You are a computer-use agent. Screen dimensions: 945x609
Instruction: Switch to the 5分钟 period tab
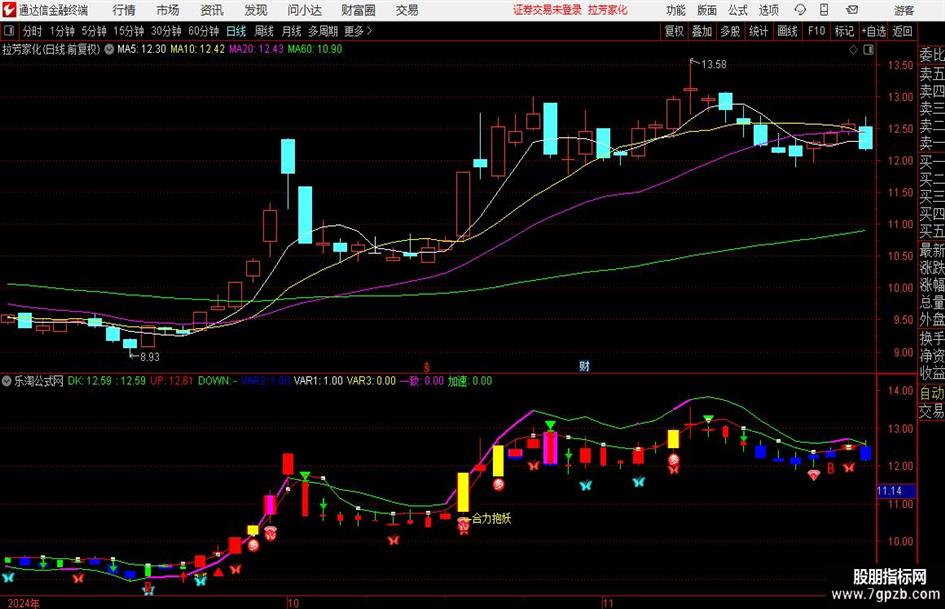[x=94, y=31]
